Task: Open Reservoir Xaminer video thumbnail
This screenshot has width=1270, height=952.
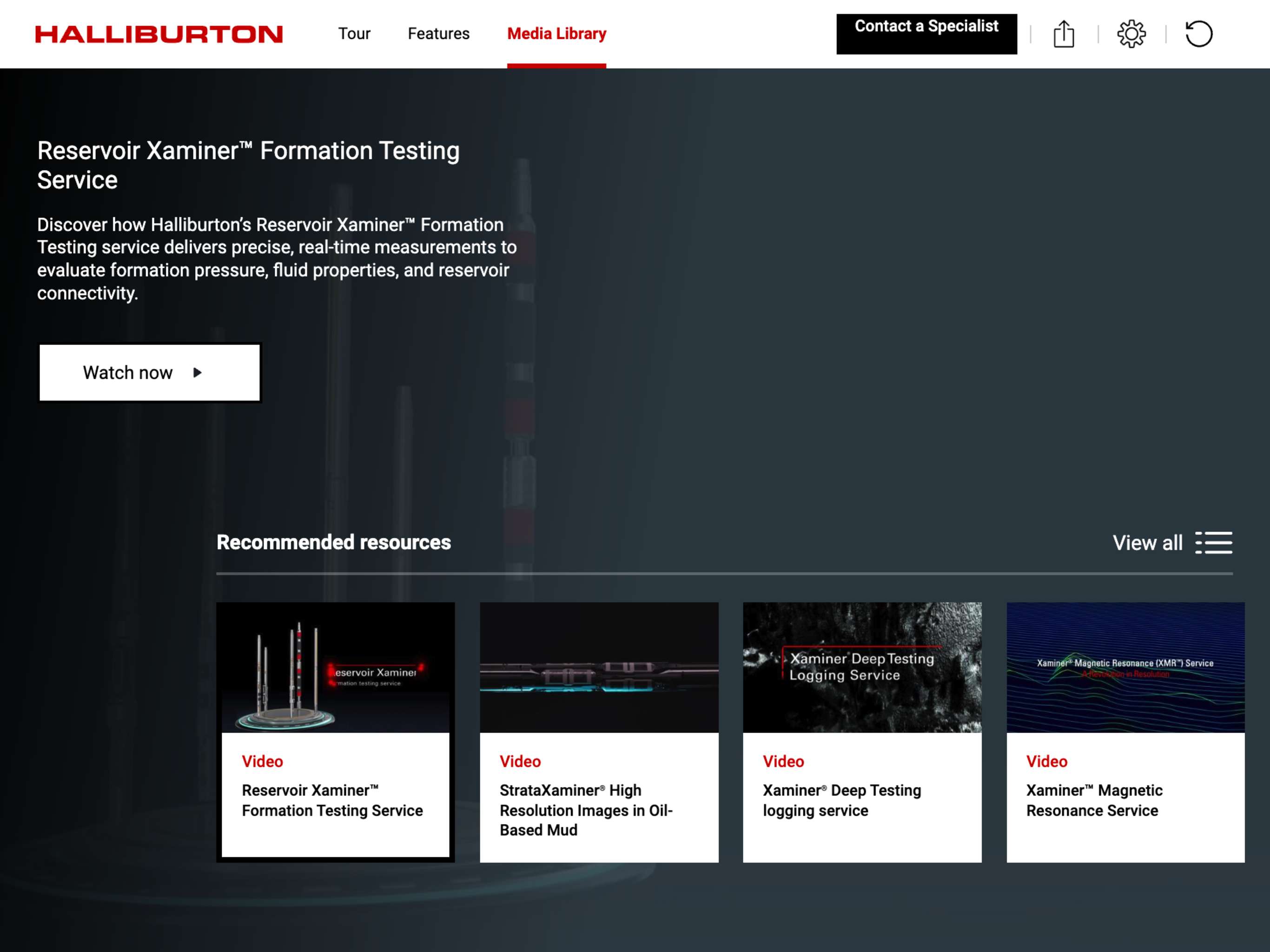Action: pos(335,667)
